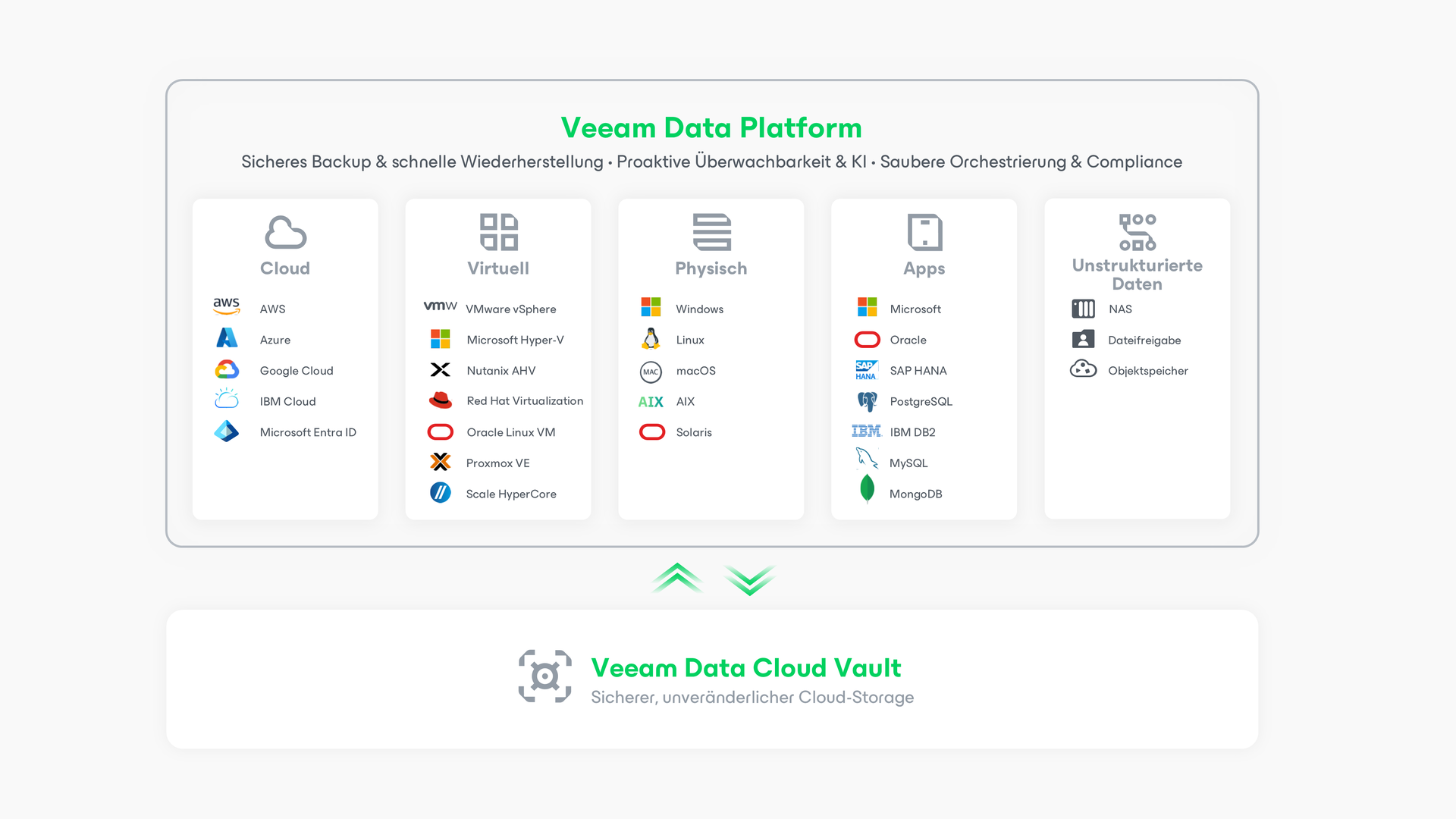Click the SAP HANA logo icon

pyautogui.click(x=866, y=370)
